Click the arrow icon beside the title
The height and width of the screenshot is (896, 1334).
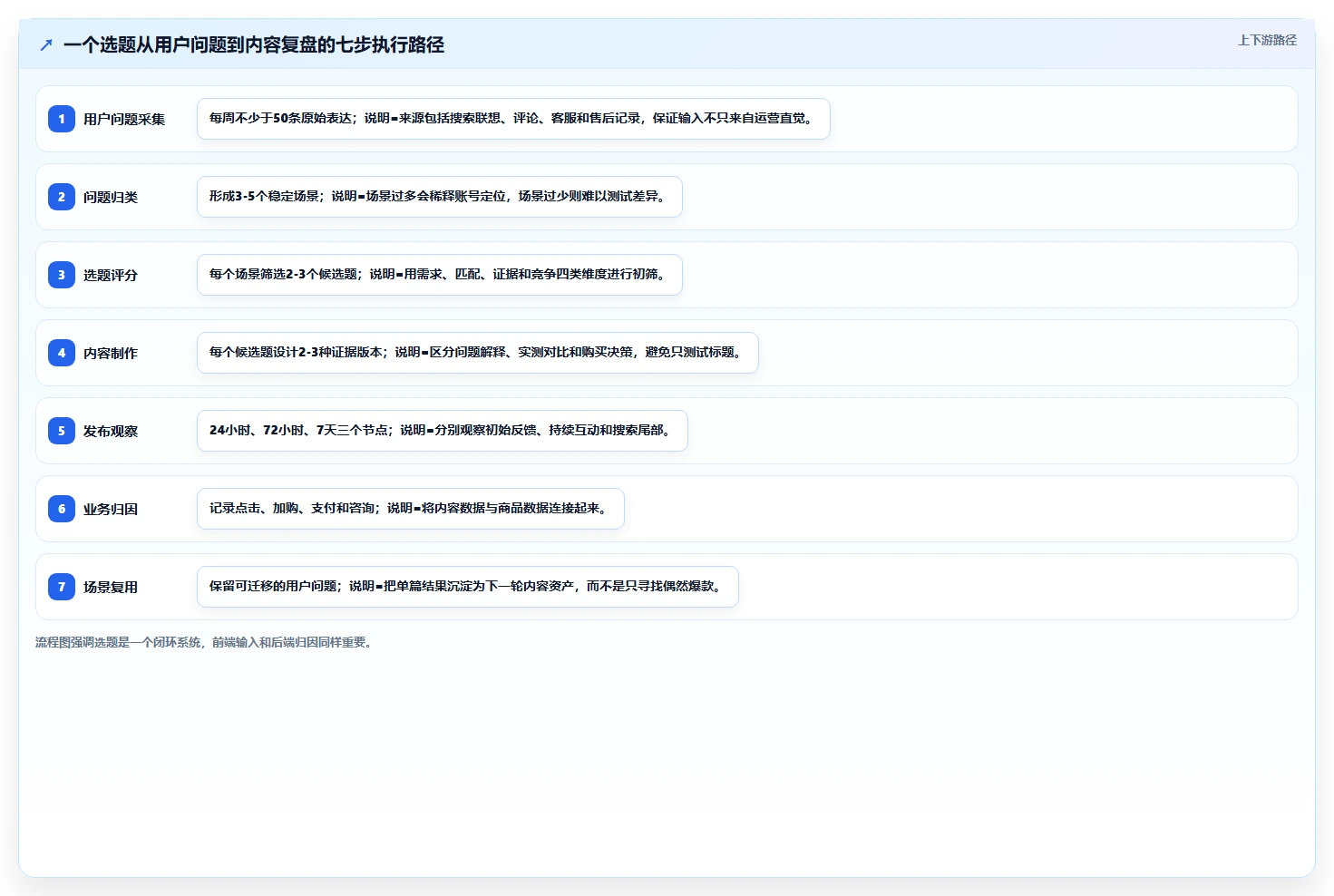pyautogui.click(x=46, y=44)
